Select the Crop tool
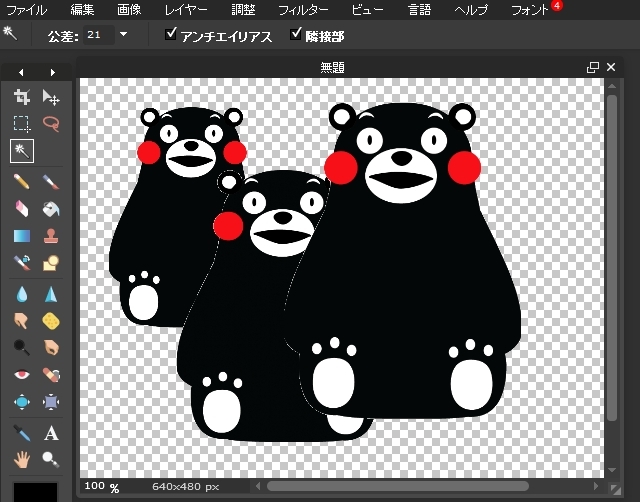 click(22, 97)
